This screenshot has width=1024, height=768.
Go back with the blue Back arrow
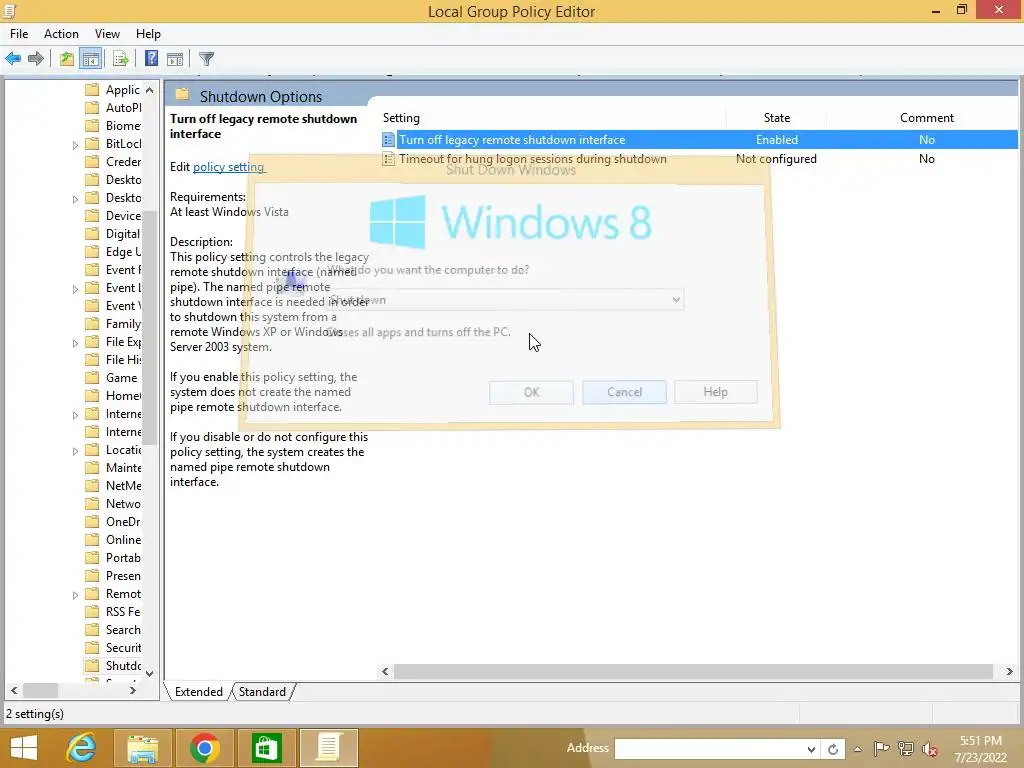13,59
